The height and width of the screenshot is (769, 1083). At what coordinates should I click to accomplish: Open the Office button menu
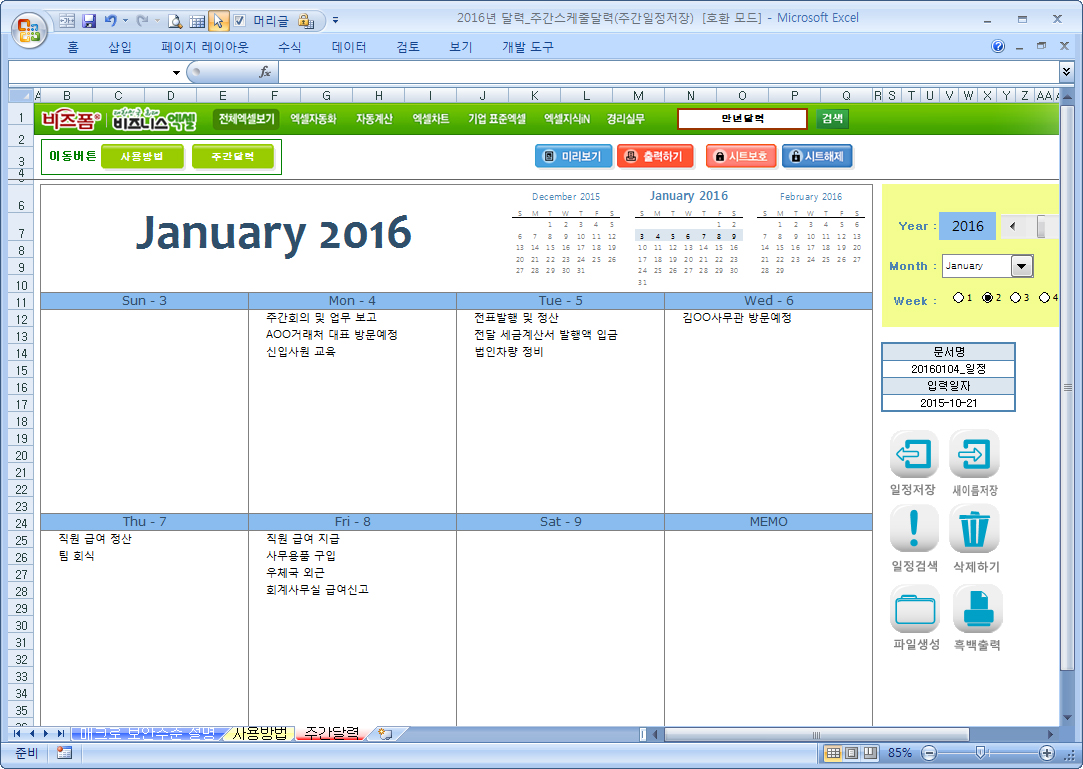[x=30, y=30]
